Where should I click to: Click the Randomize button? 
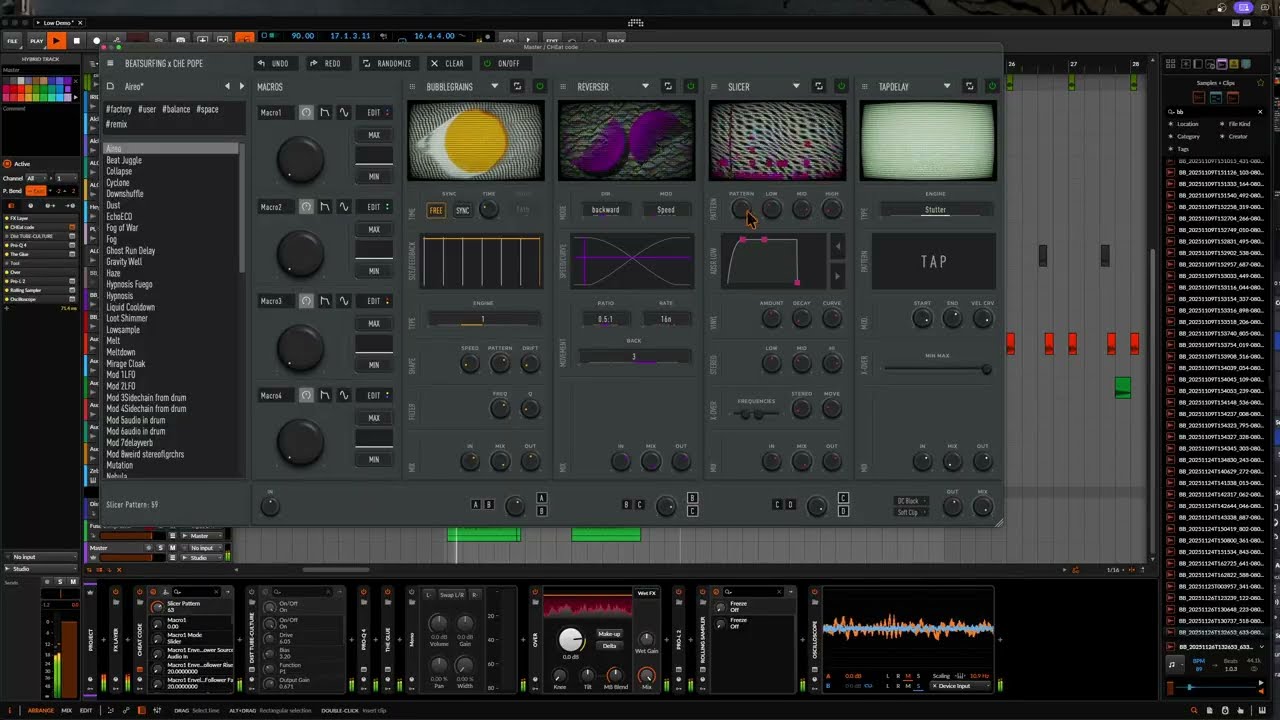[387, 63]
